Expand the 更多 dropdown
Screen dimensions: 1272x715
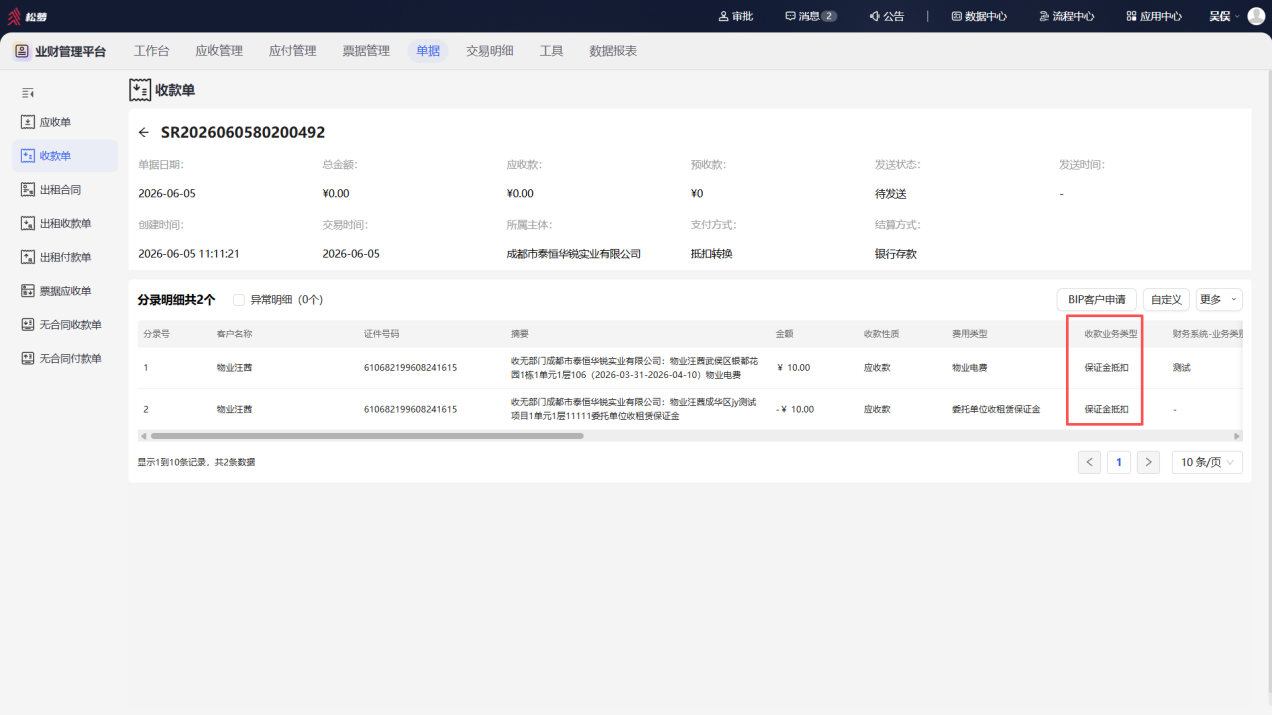tap(1219, 299)
